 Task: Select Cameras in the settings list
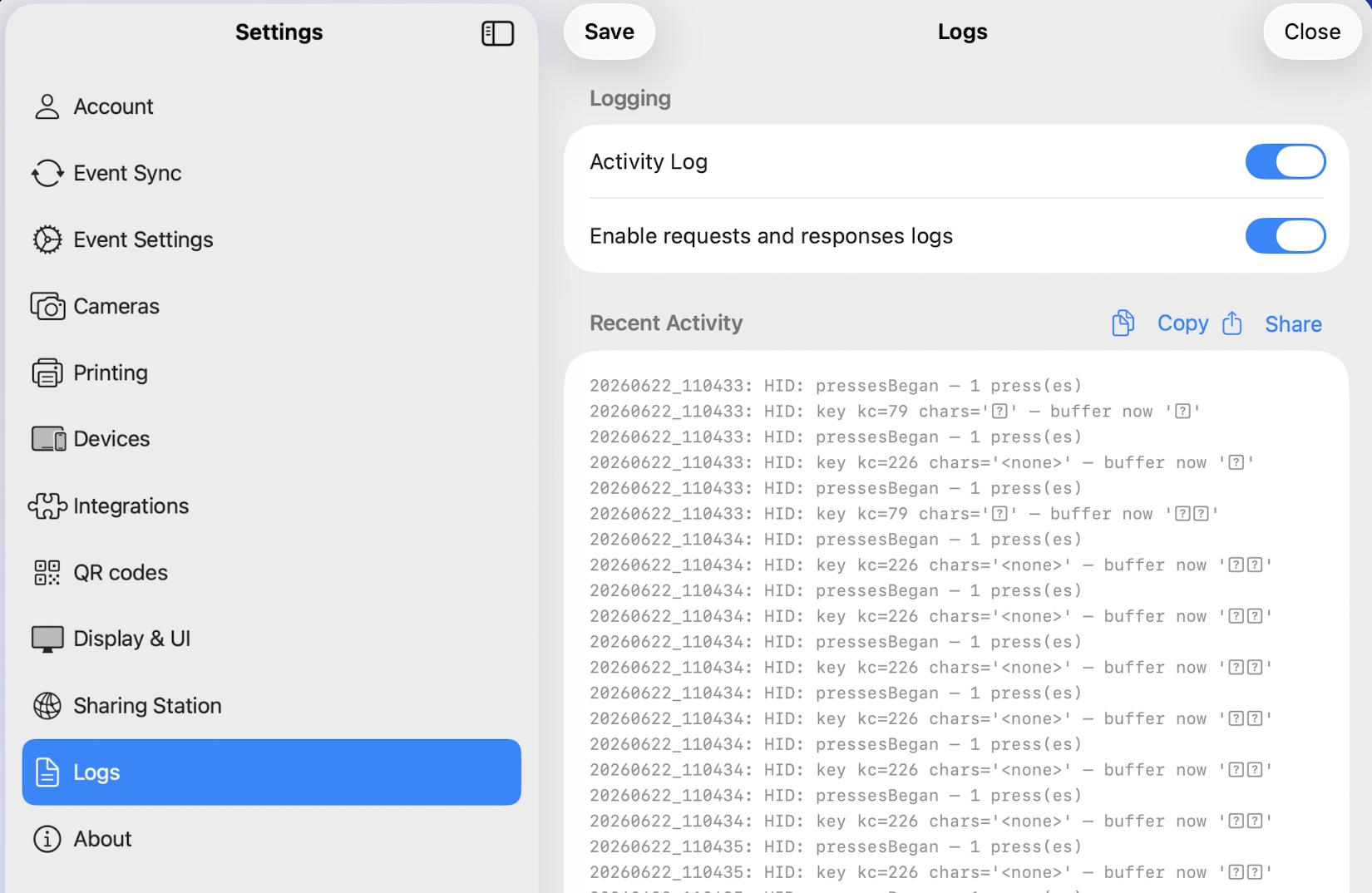[x=271, y=306]
